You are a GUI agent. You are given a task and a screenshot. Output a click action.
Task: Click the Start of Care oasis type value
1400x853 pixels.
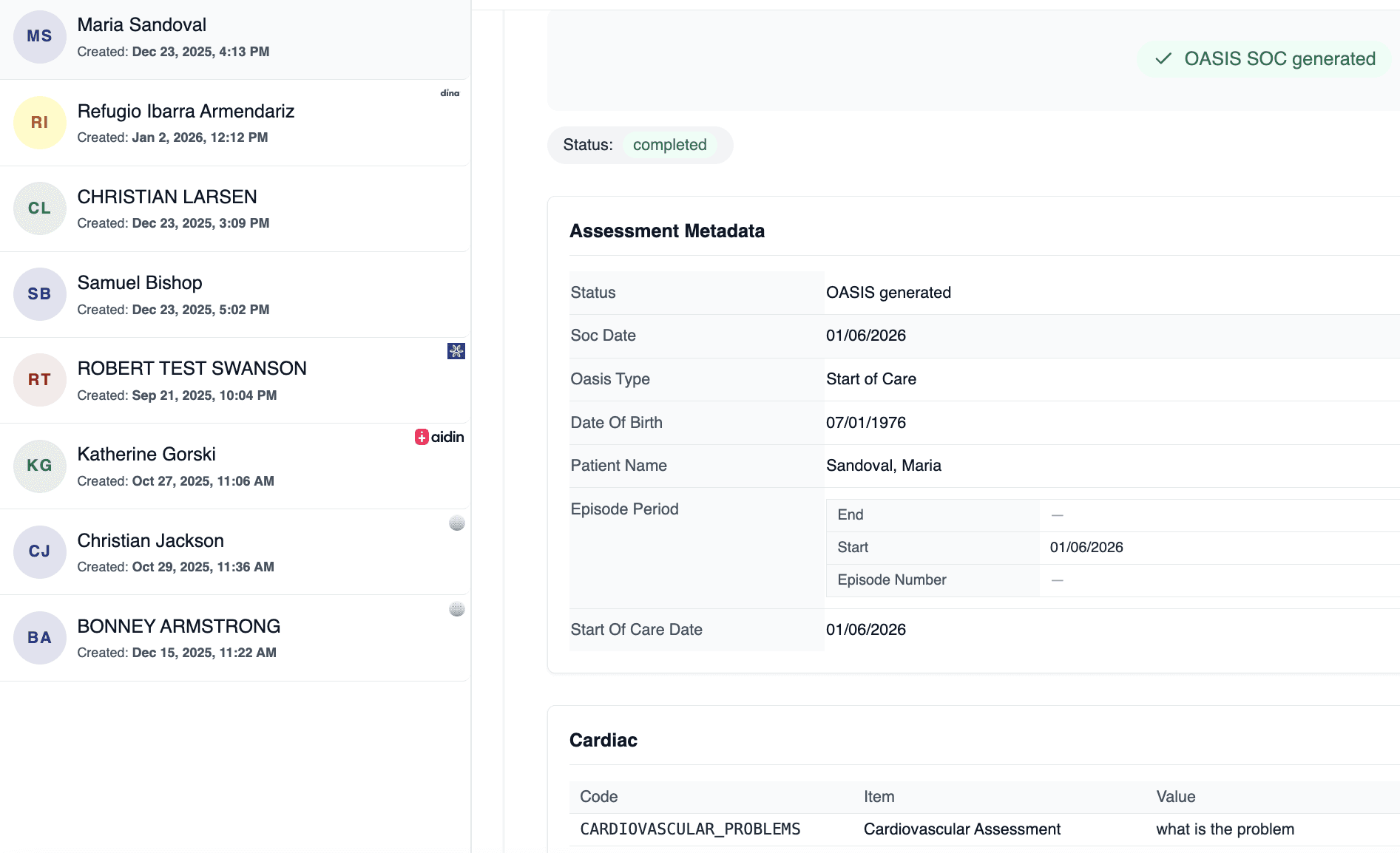[x=871, y=379]
